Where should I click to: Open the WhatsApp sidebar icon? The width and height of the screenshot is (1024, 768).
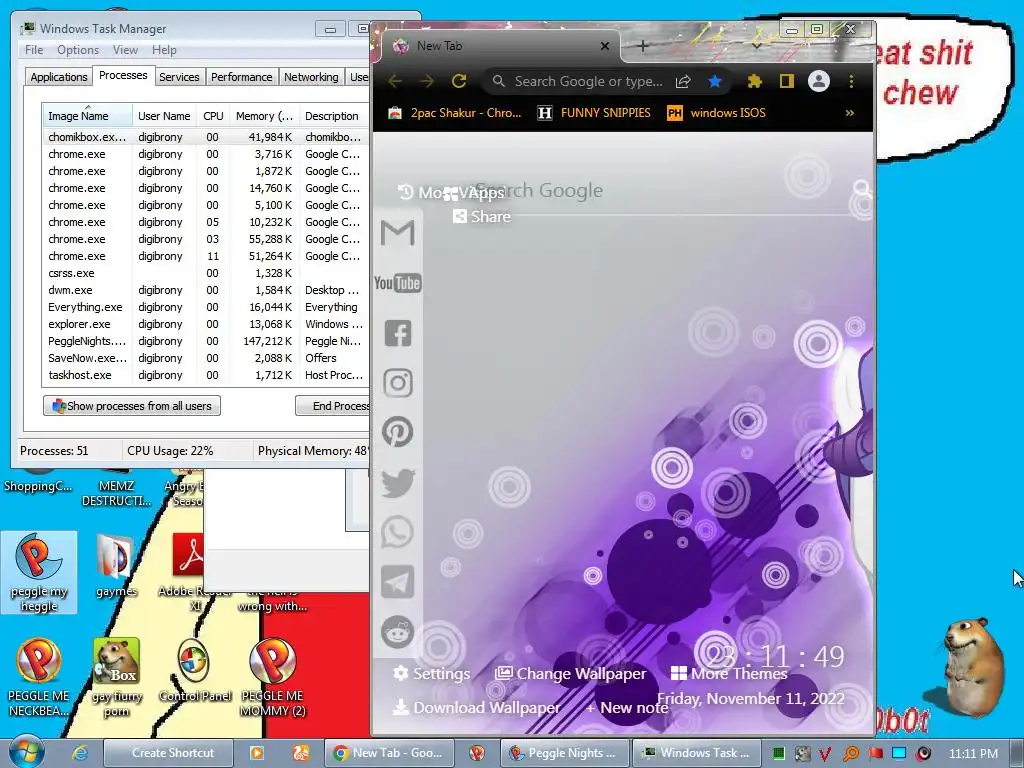pyautogui.click(x=398, y=532)
